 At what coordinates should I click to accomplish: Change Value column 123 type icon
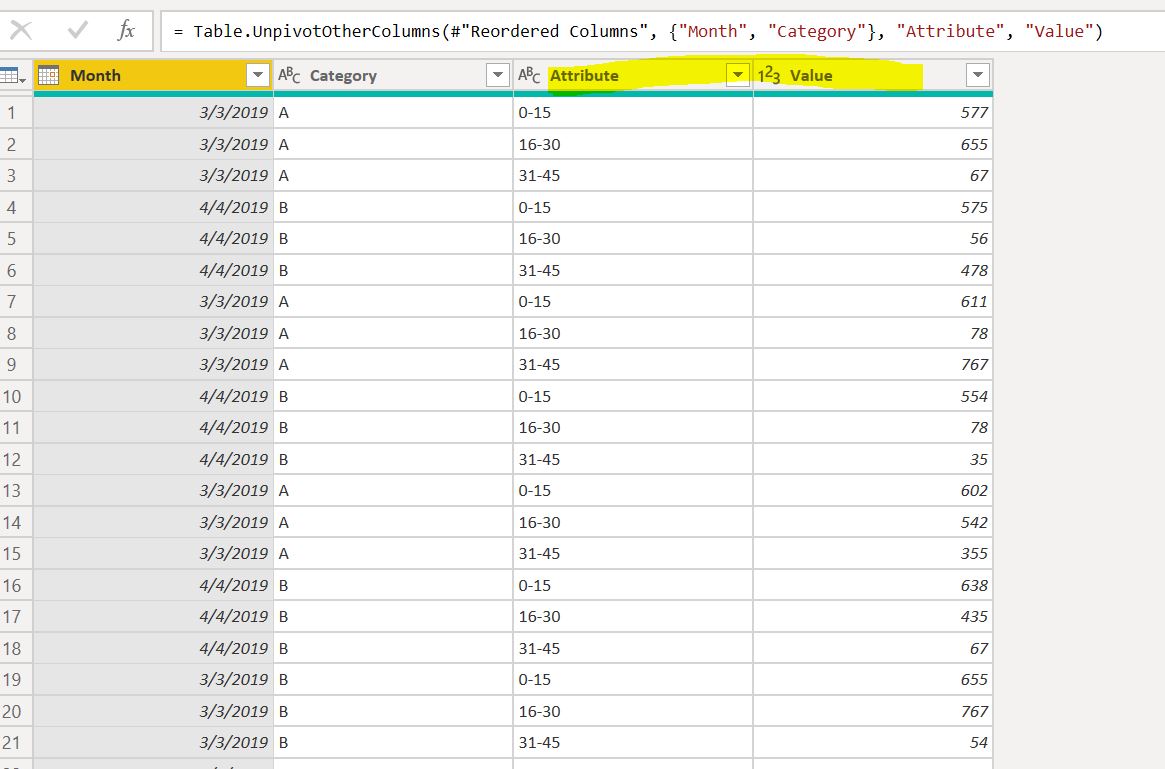pyautogui.click(x=769, y=75)
